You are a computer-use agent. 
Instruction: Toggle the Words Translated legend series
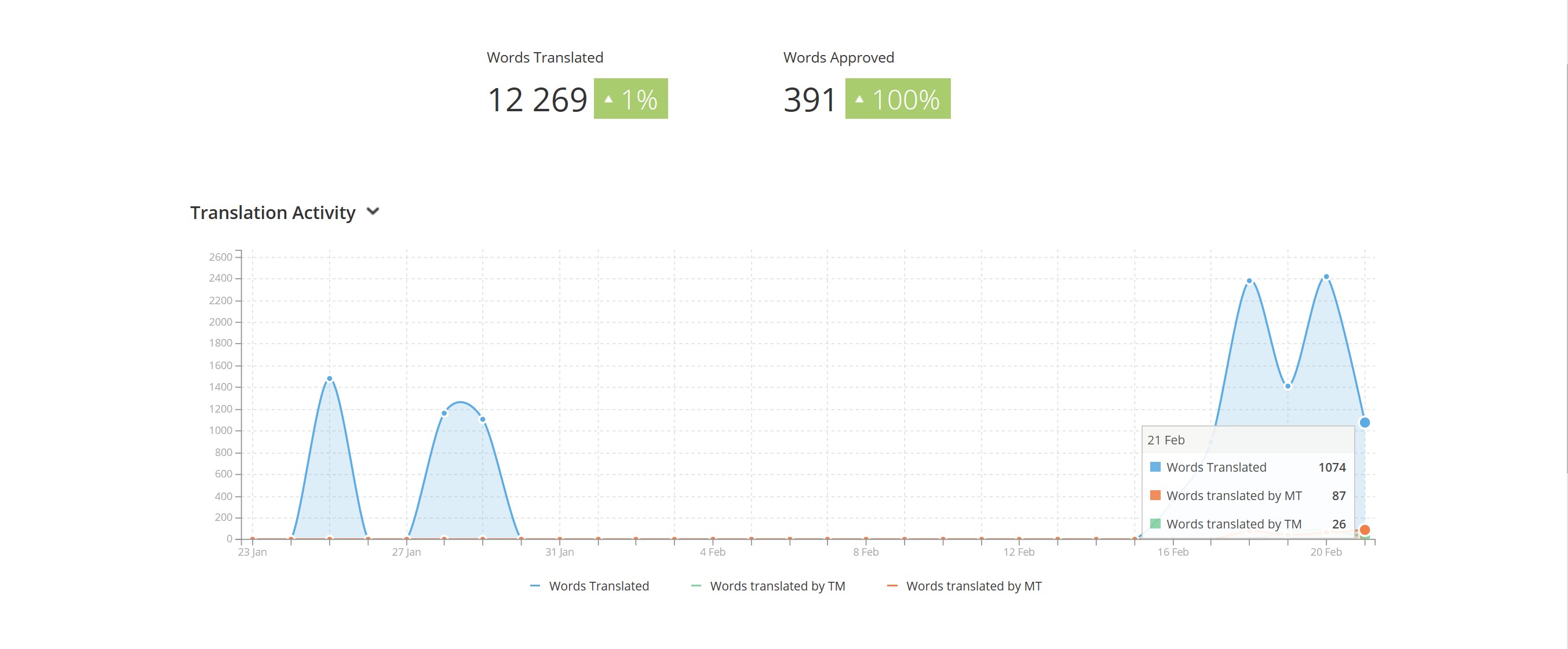[589, 586]
